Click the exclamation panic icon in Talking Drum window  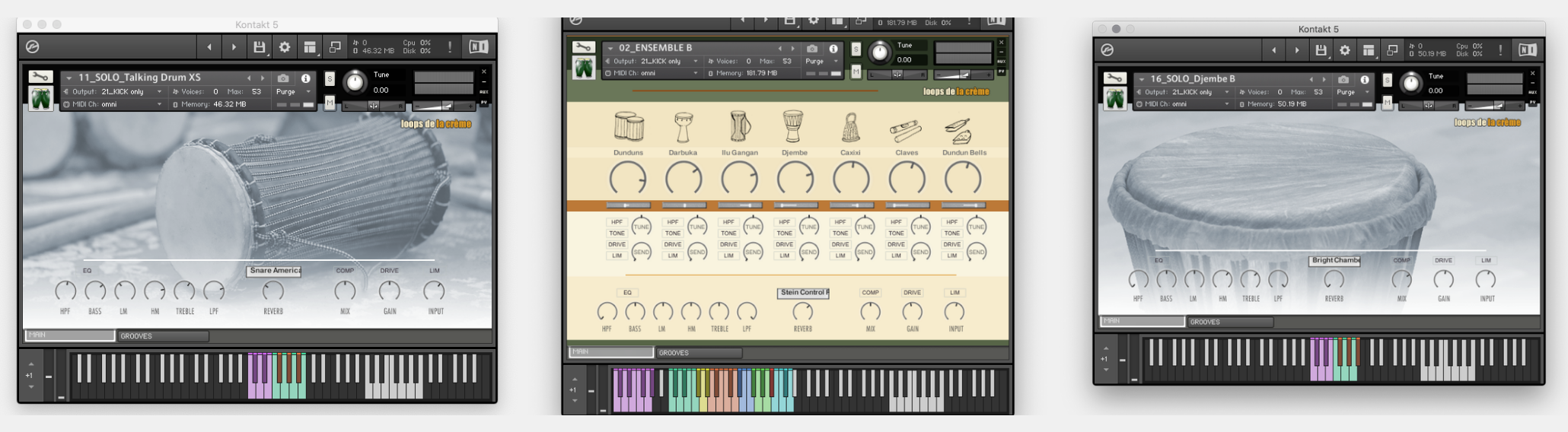point(450,47)
